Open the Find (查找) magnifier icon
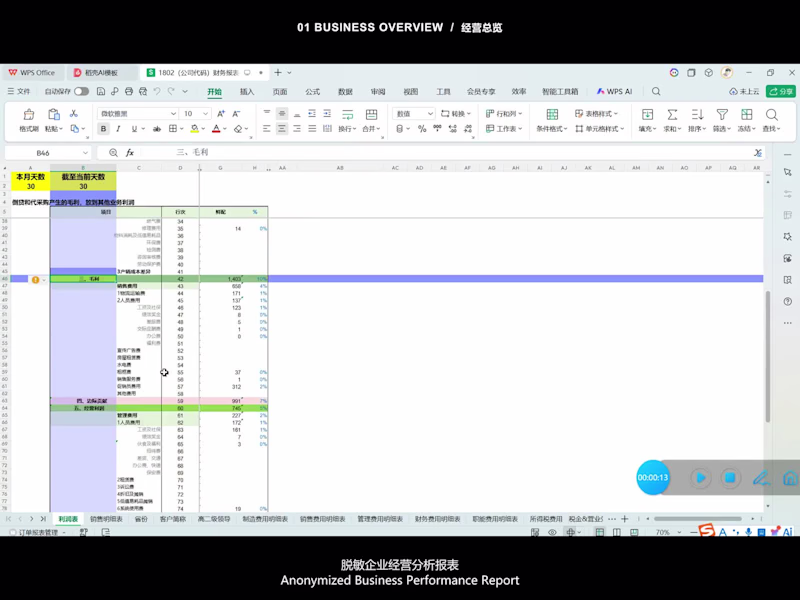Screen dimensions: 800x600 point(771,114)
